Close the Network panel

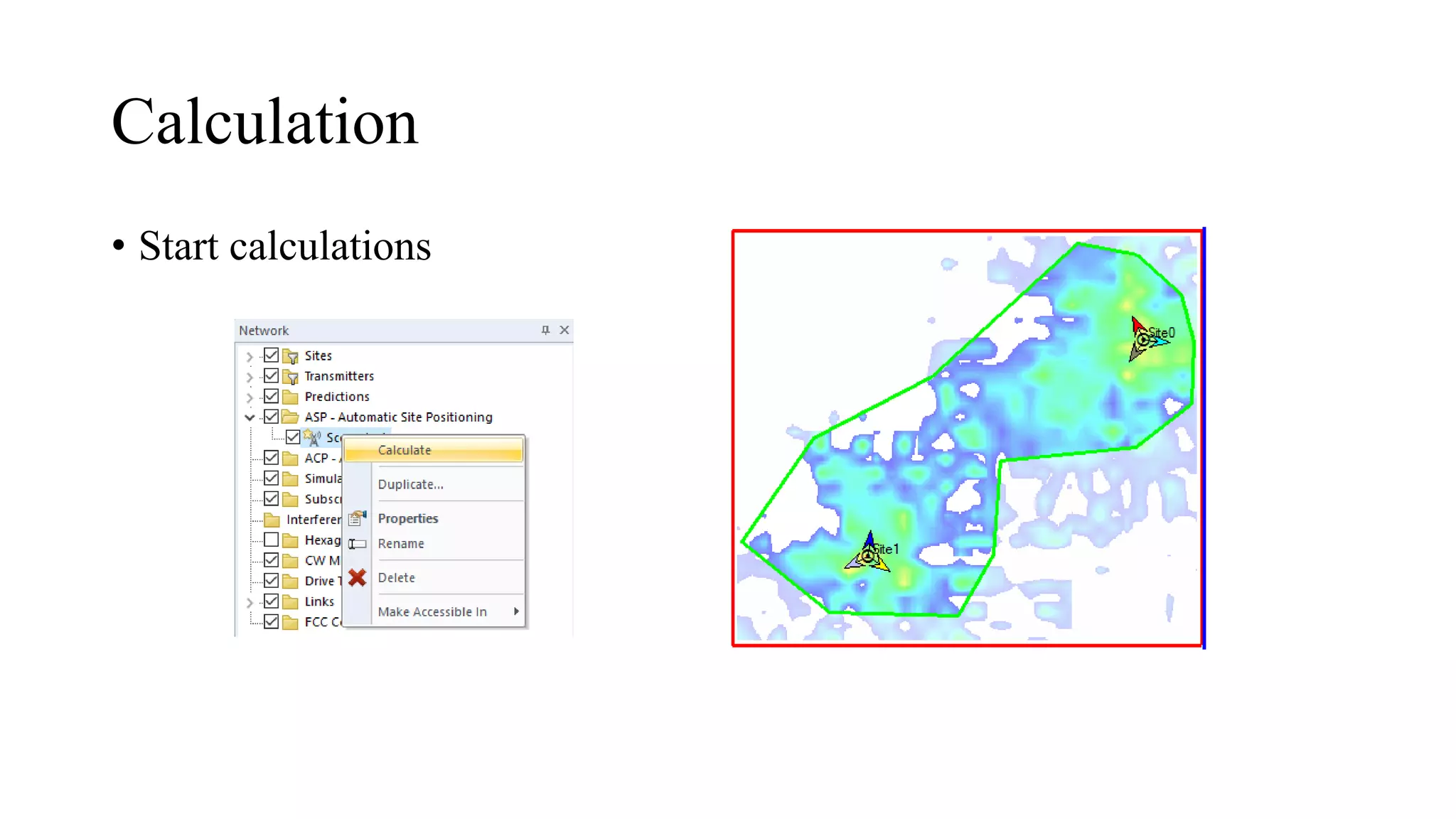click(x=564, y=330)
